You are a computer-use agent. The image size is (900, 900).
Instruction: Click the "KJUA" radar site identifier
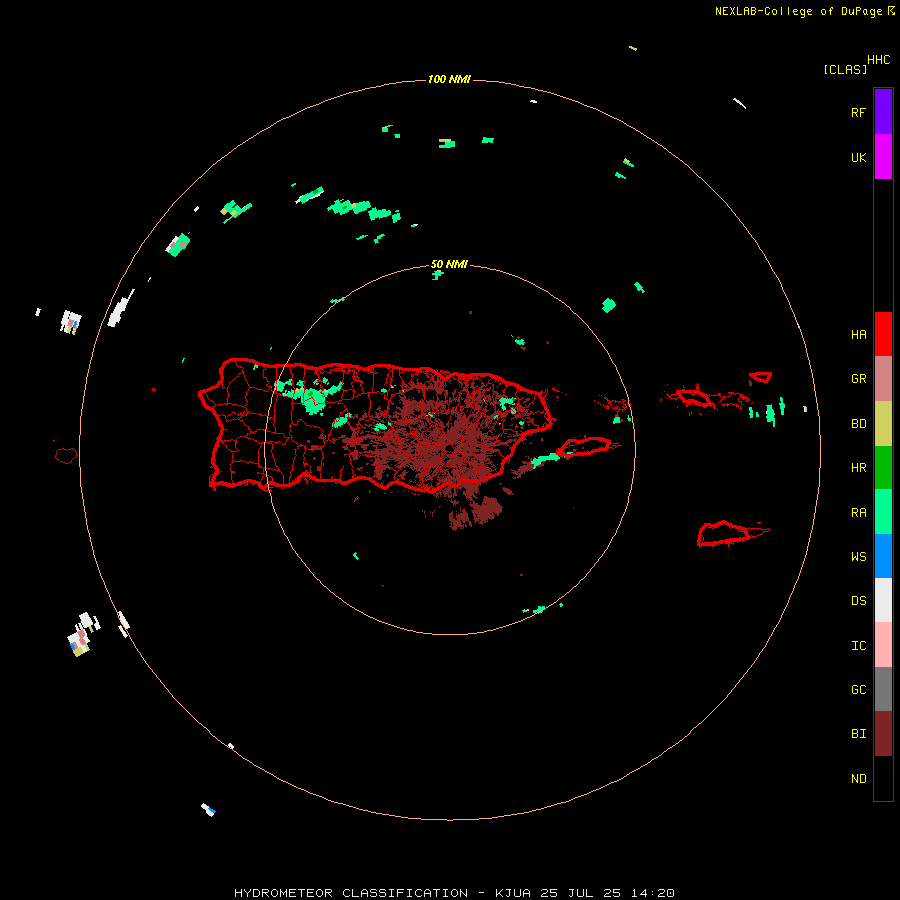(x=513, y=893)
